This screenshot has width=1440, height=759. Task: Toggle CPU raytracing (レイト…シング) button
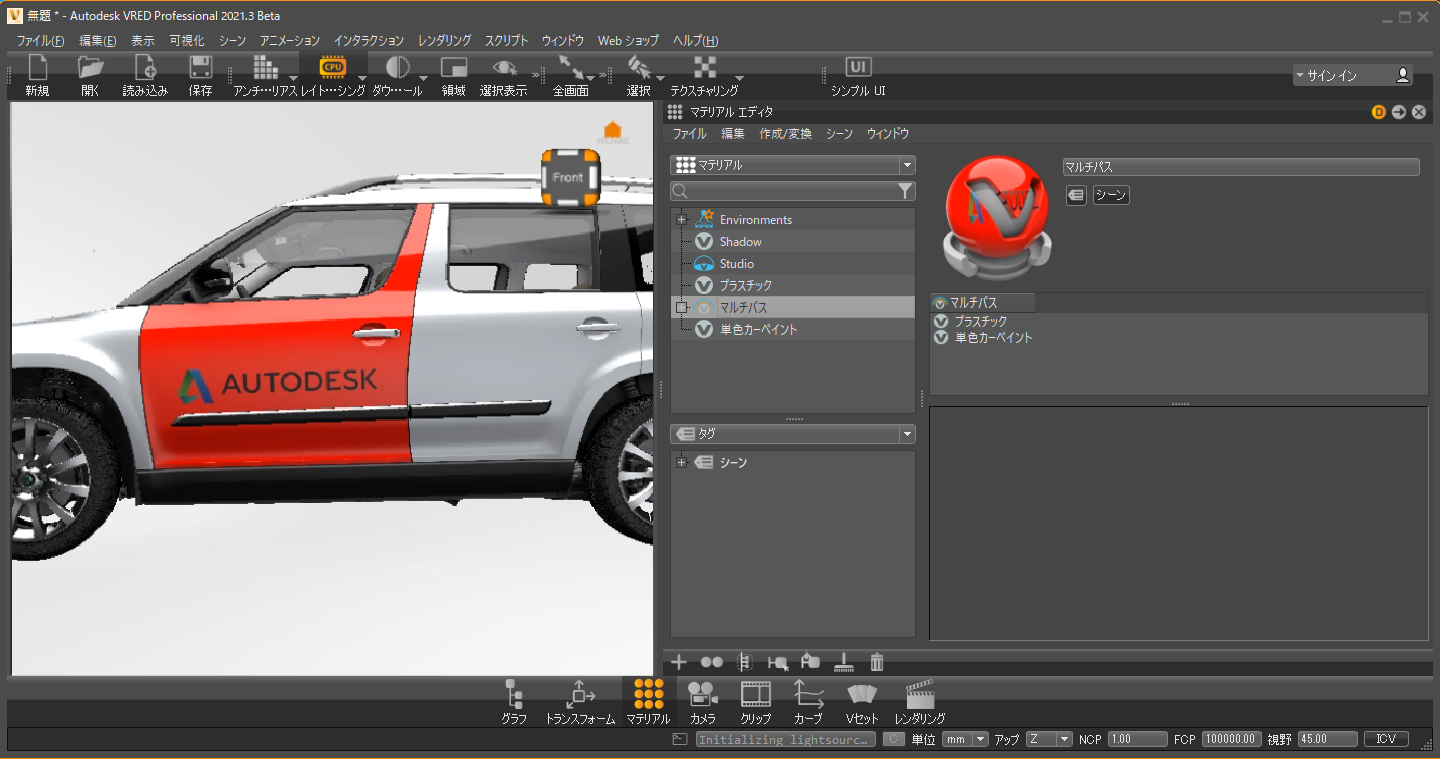[333, 68]
